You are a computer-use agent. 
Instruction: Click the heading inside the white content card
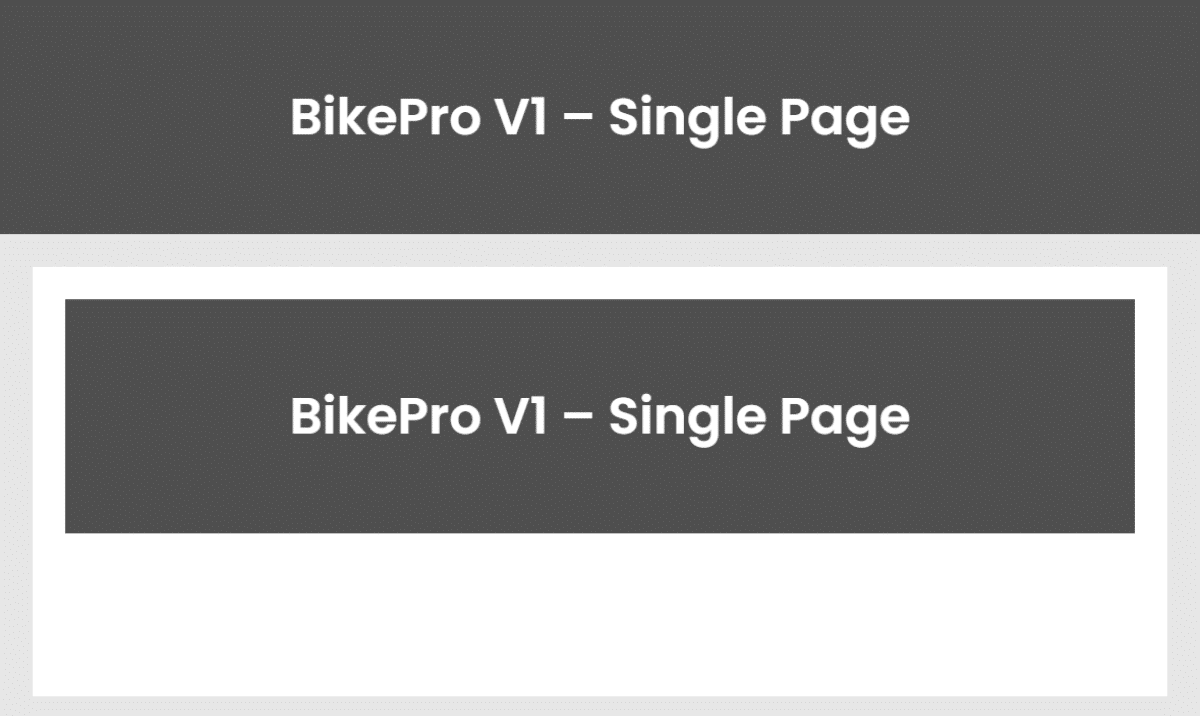(x=600, y=416)
